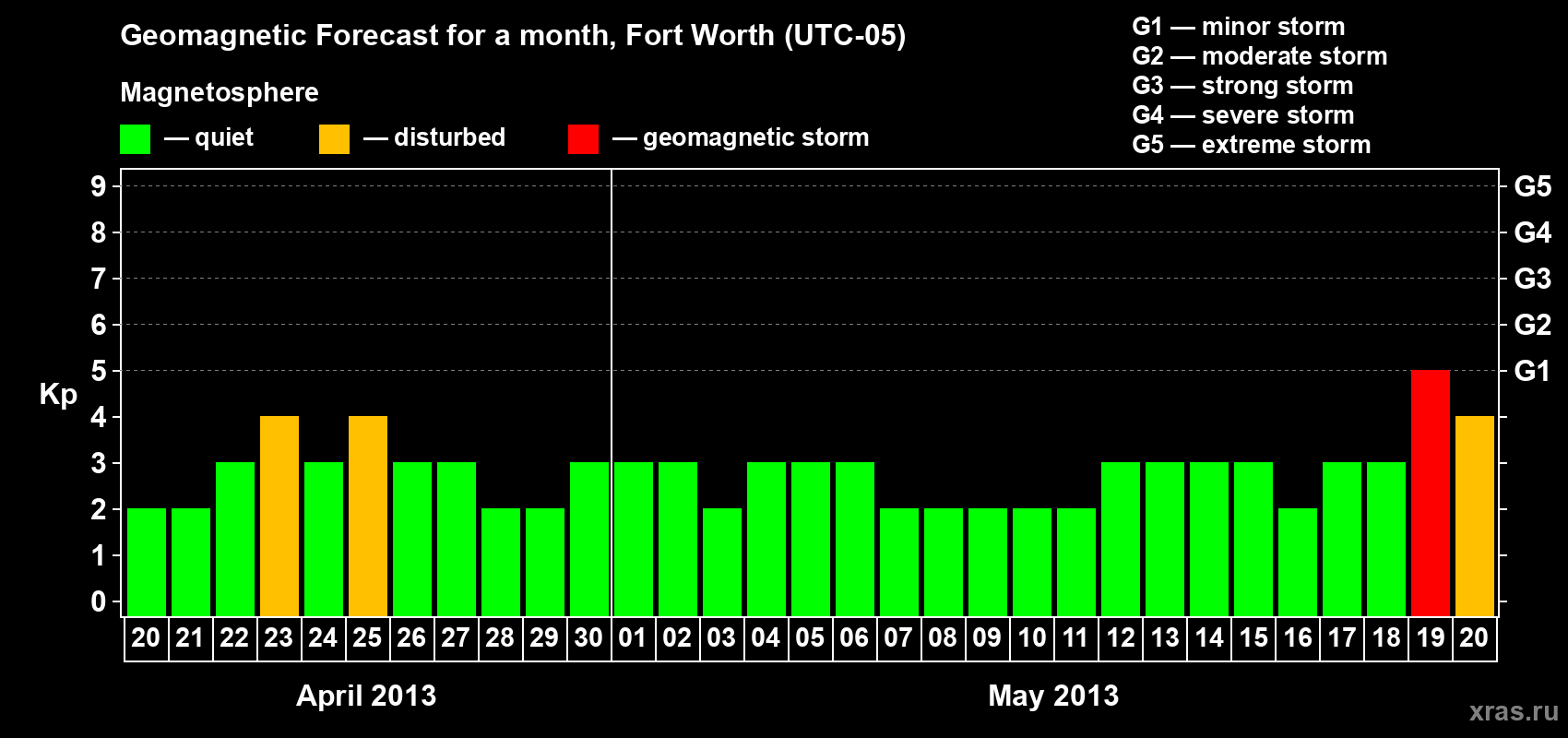The image size is (1568, 738).
Task: Click the date label 15 on the axis
Action: [1253, 638]
